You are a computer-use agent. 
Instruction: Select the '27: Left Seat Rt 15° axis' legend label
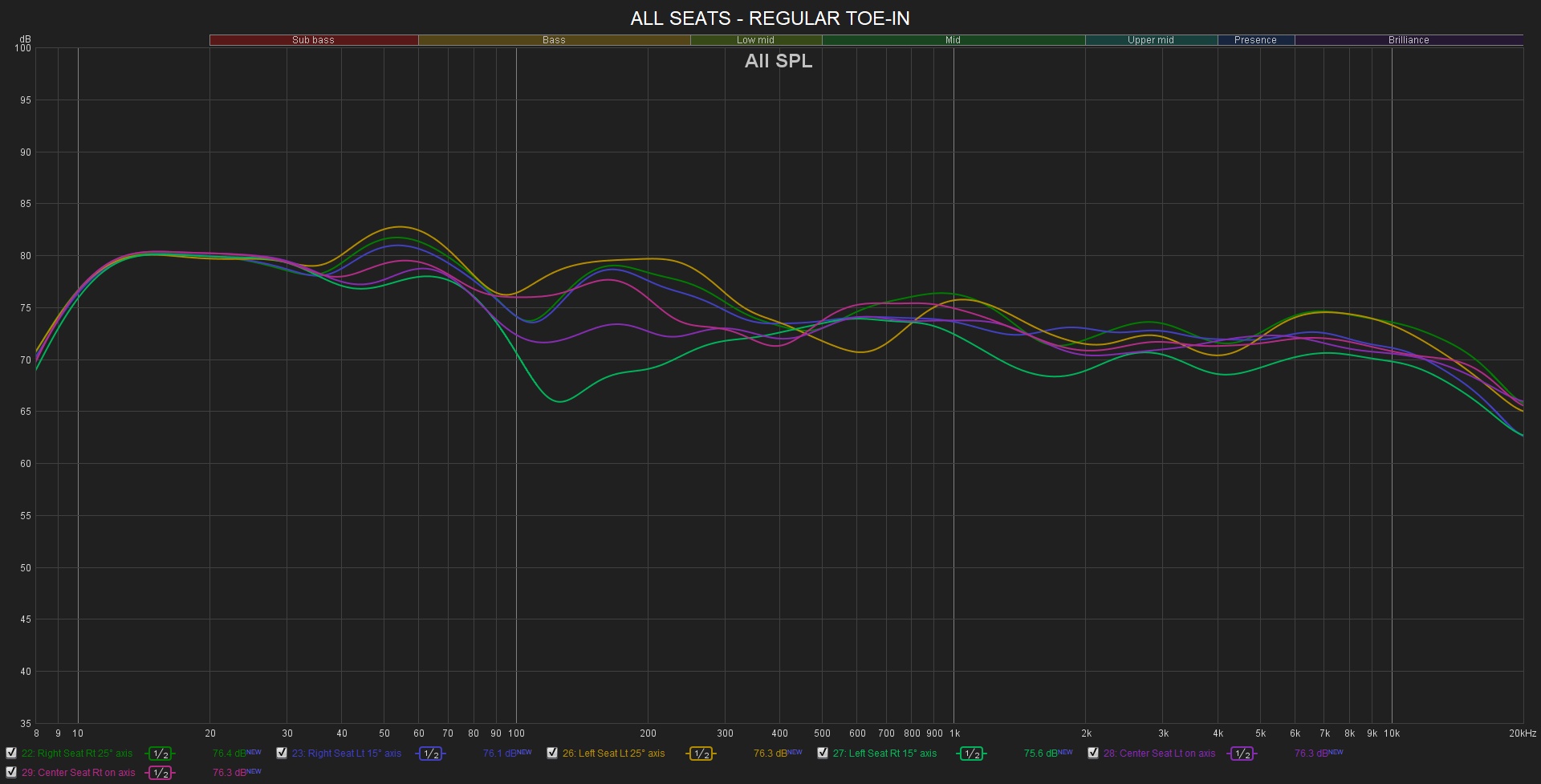tap(885, 754)
